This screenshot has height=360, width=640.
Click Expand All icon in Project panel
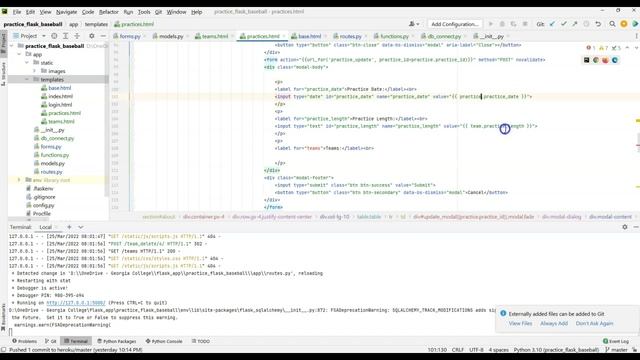pyautogui.click(x=65, y=36)
